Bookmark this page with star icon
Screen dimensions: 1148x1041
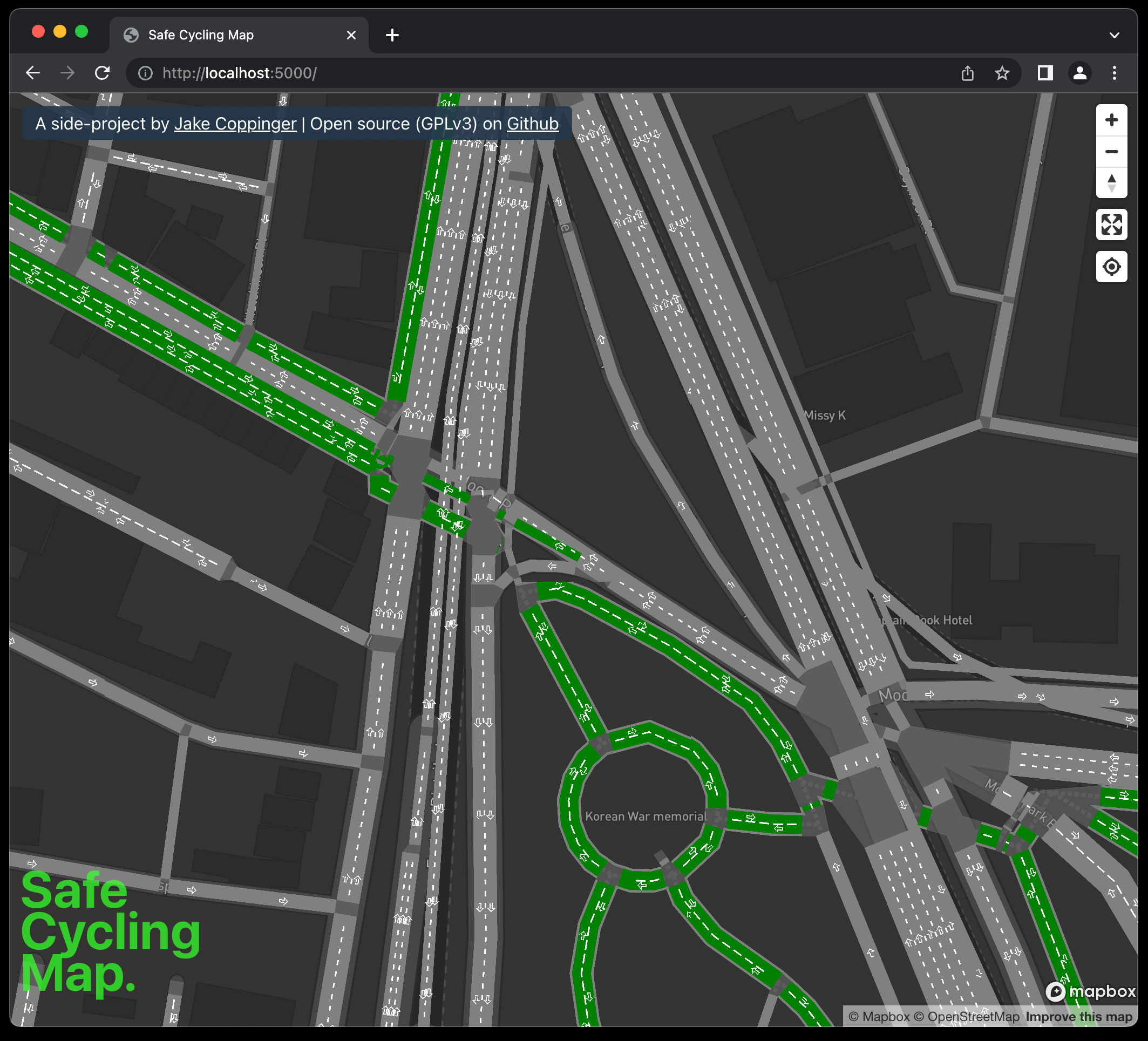point(1002,73)
